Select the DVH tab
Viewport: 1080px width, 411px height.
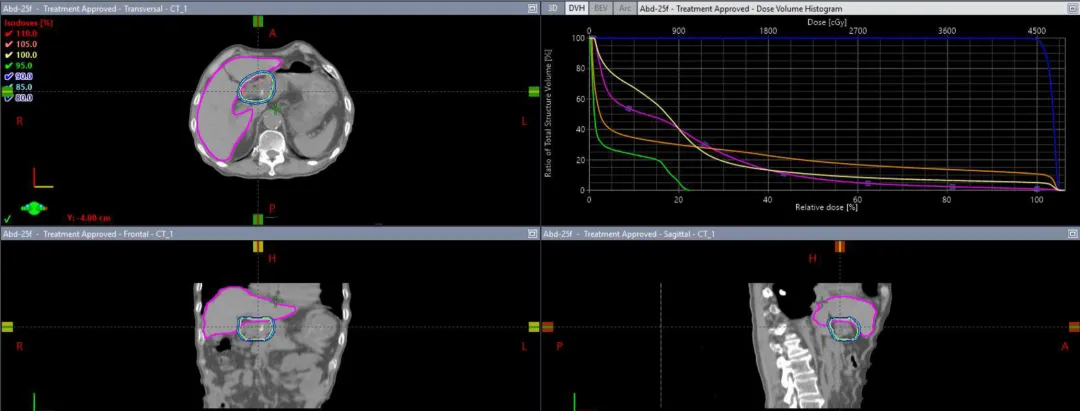[x=576, y=9]
